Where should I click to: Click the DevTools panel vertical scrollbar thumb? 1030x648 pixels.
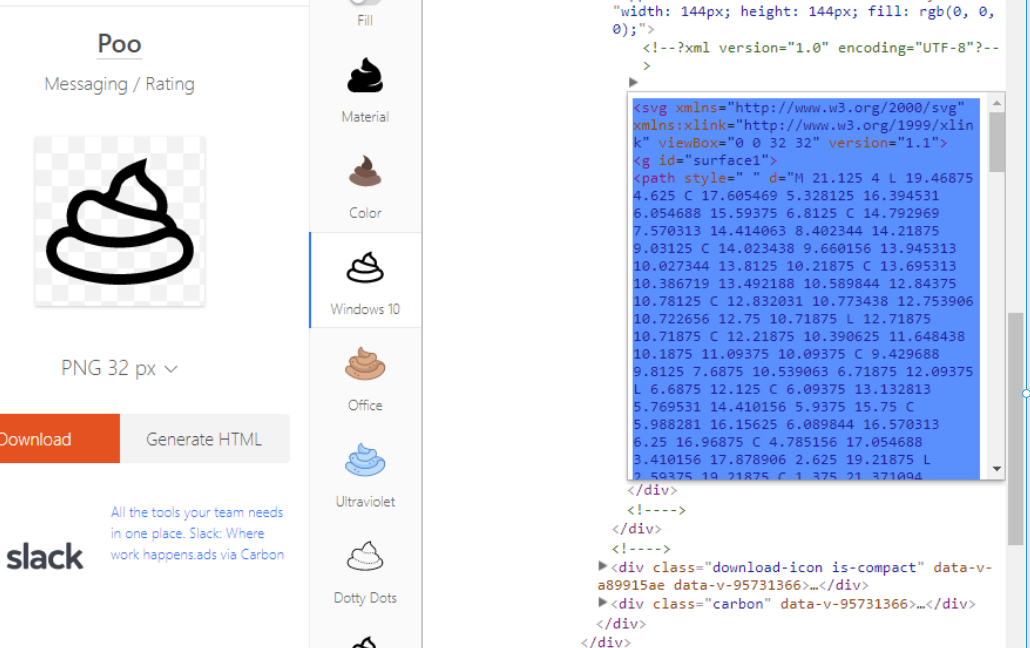(x=1015, y=428)
